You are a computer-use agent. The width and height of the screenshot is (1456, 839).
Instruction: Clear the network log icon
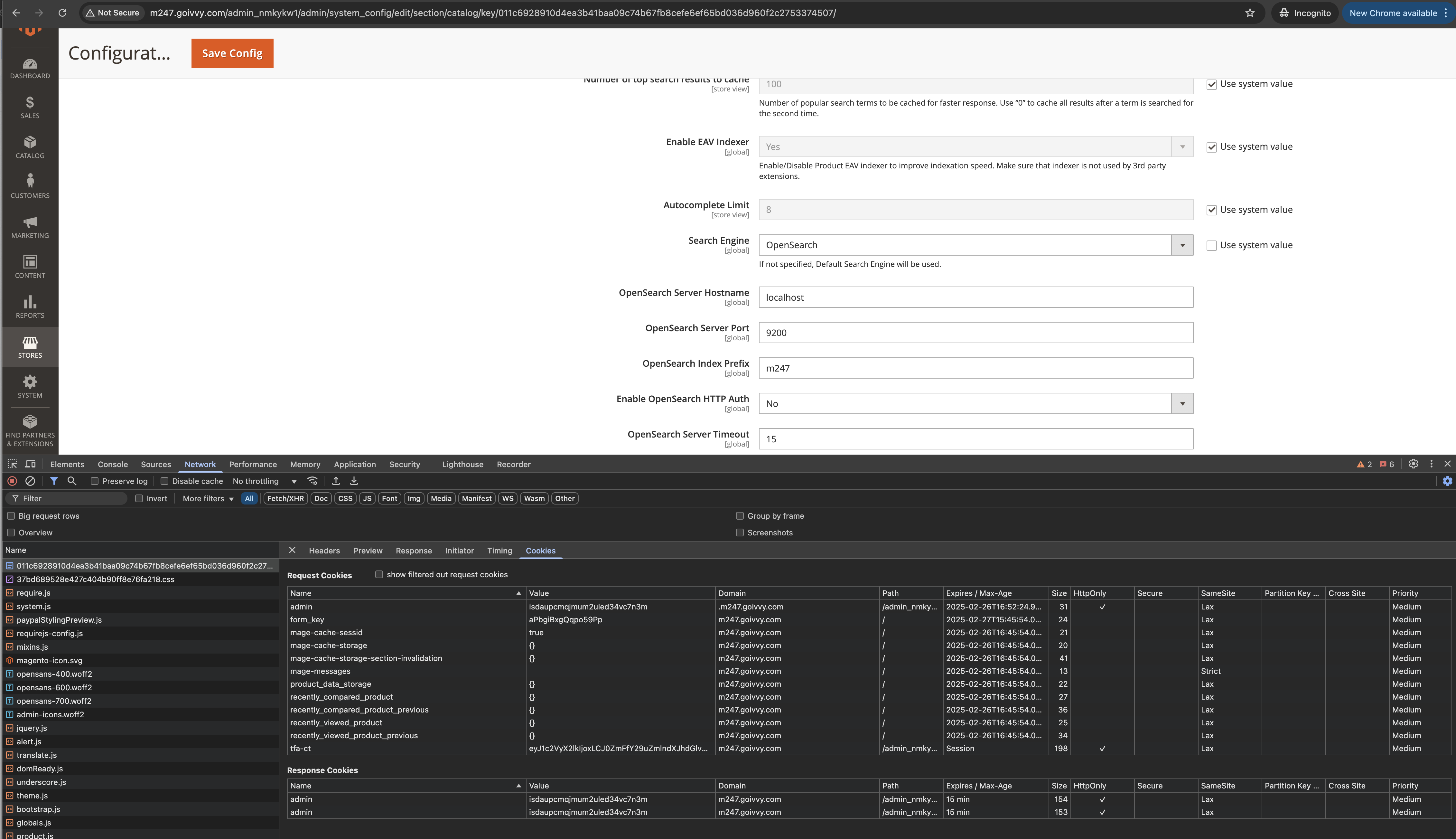(31, 481)
